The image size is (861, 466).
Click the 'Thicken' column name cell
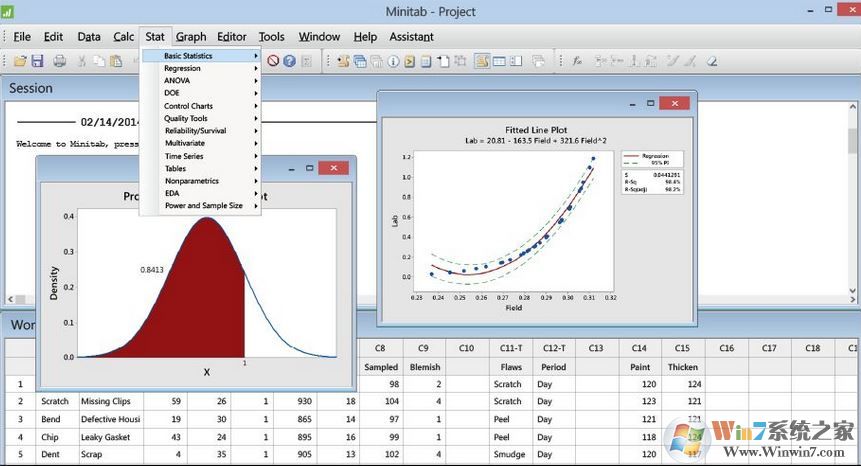[x=683, y=367]
